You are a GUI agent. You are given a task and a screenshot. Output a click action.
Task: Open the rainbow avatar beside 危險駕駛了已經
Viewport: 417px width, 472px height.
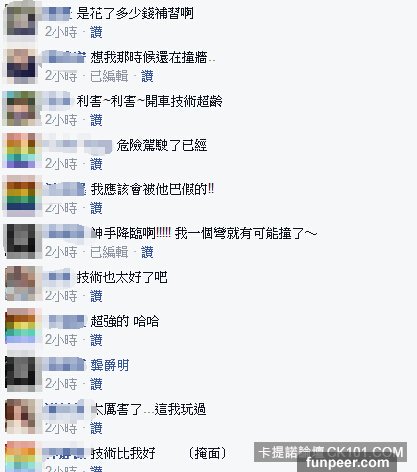click(21, 152)
